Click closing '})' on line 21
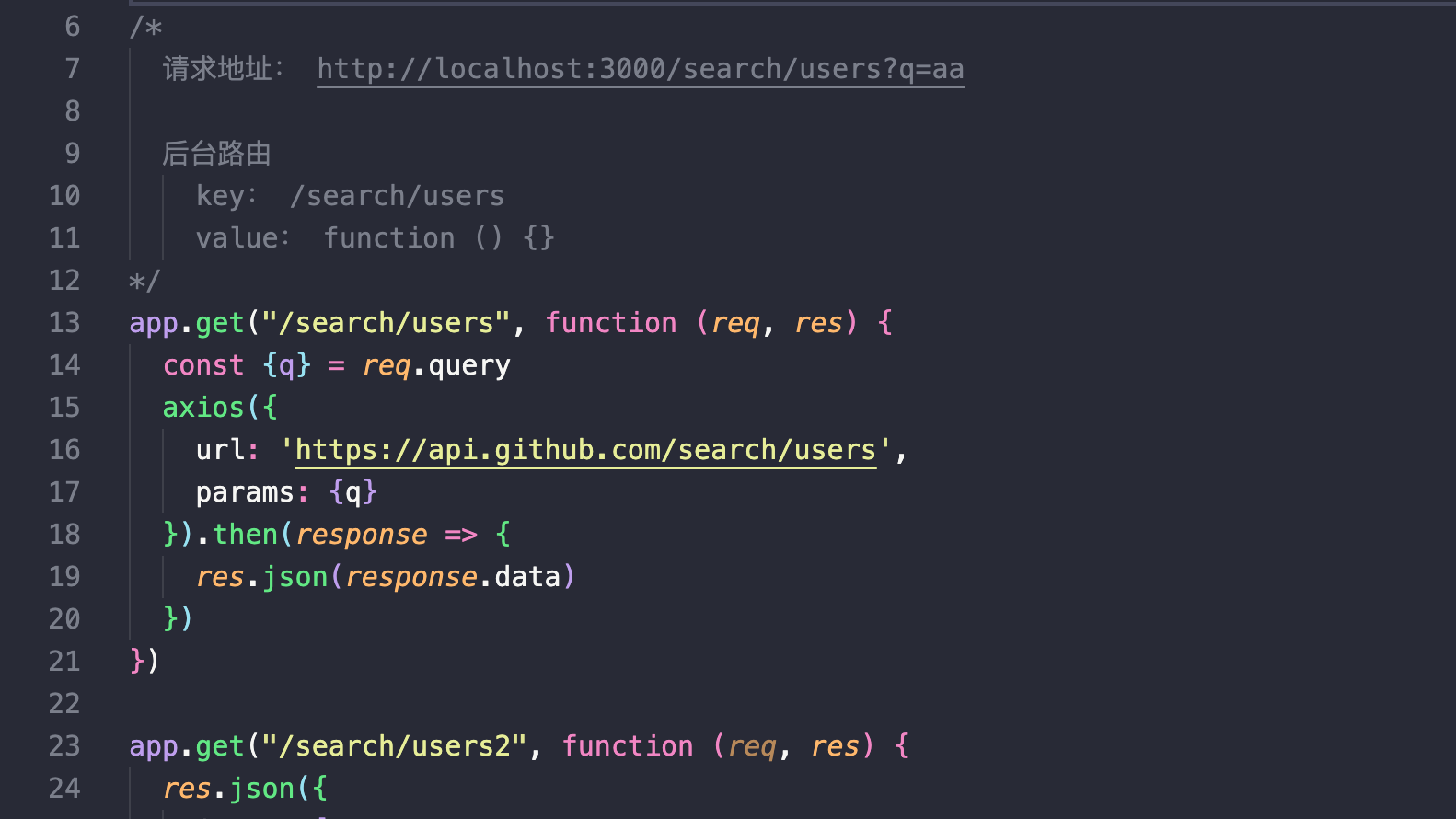Image resolution: width=1456 pixels, height=819 pixels. click(144, 661)
